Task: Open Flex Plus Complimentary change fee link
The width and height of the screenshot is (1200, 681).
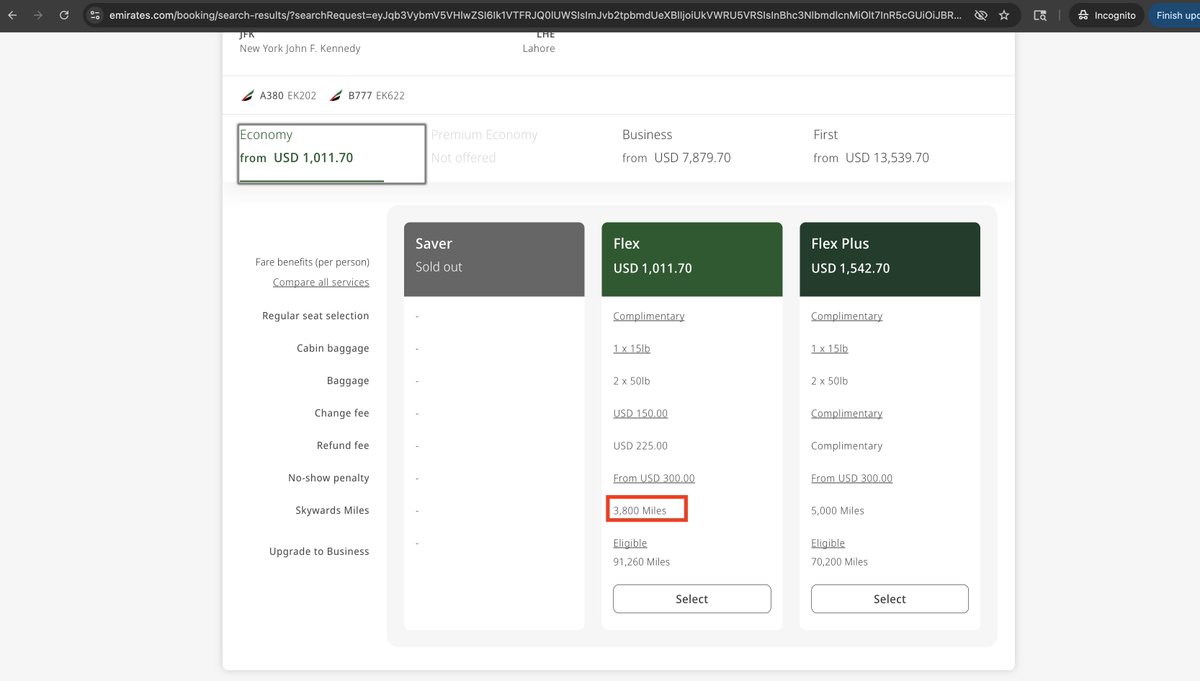Action: click(847, 414)
